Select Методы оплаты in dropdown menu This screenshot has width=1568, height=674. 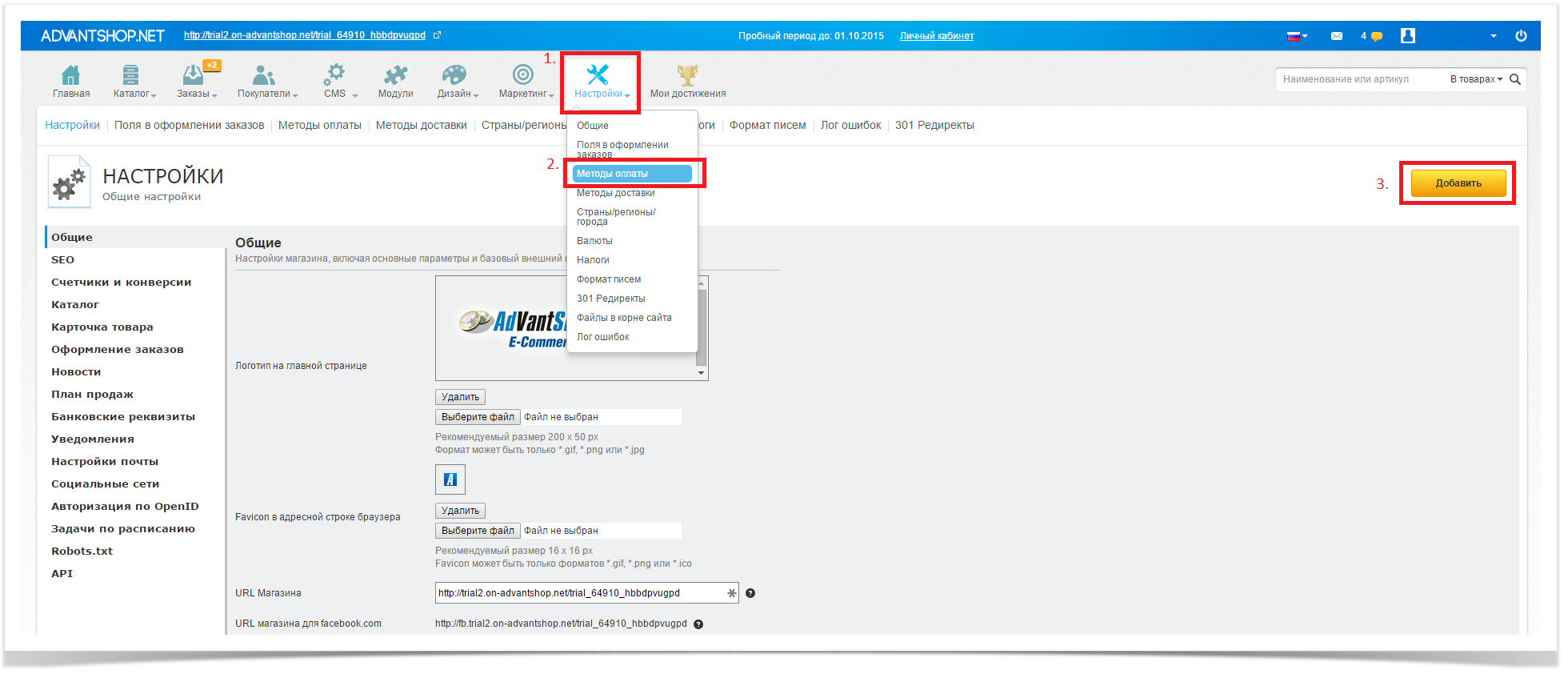631,174
